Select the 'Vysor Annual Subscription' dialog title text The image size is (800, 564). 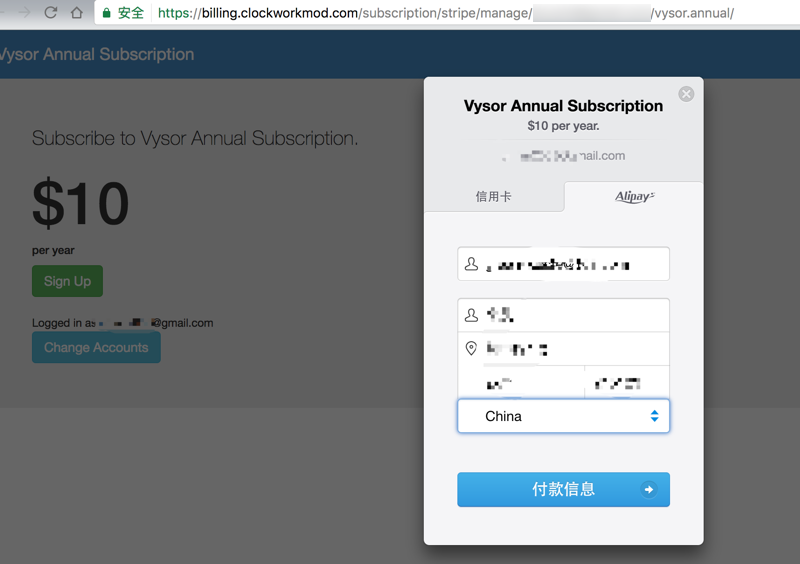pos(563,106)
